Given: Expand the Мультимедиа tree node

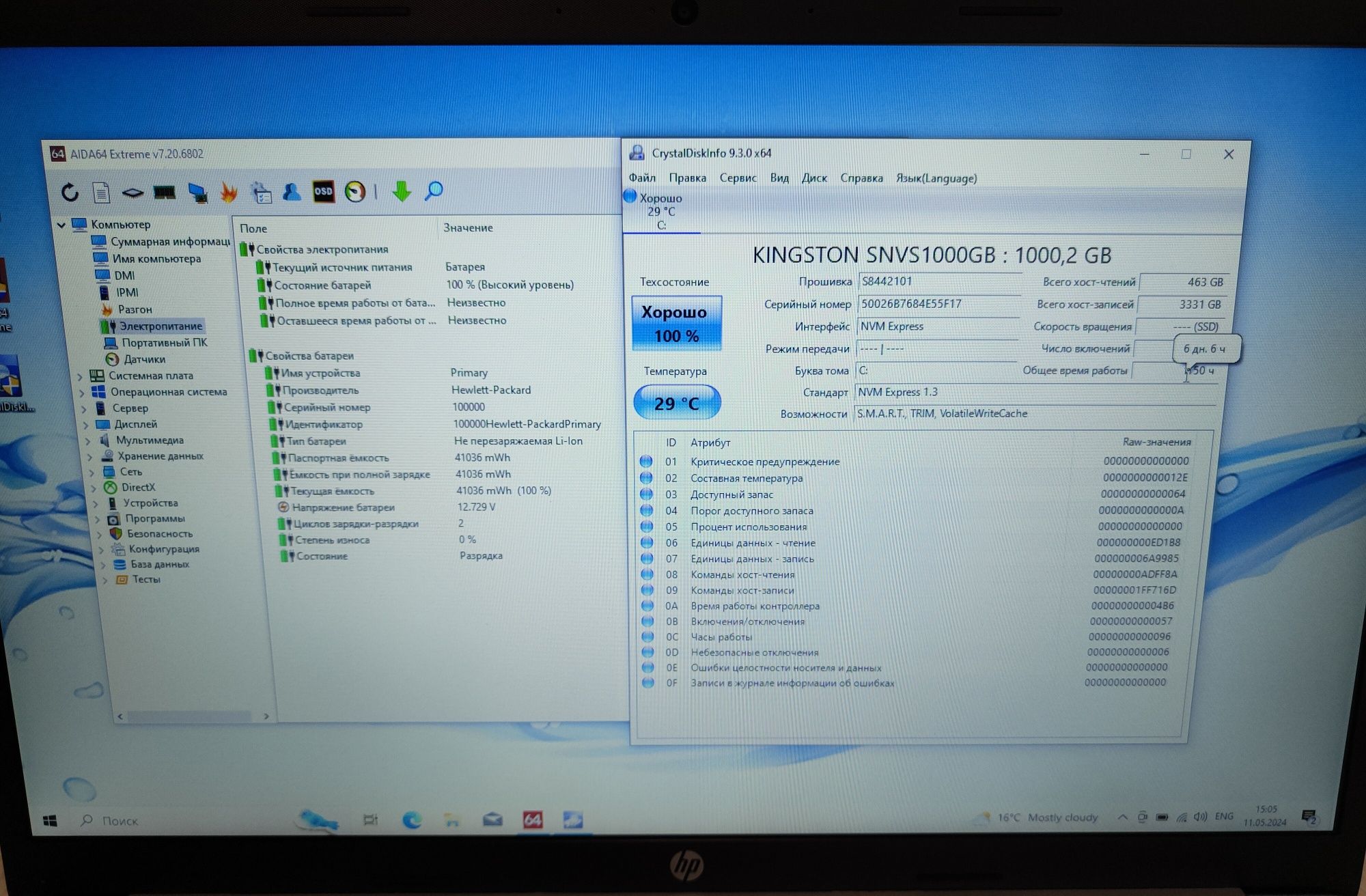Looking at the screenshot, I should coord(89,441).
